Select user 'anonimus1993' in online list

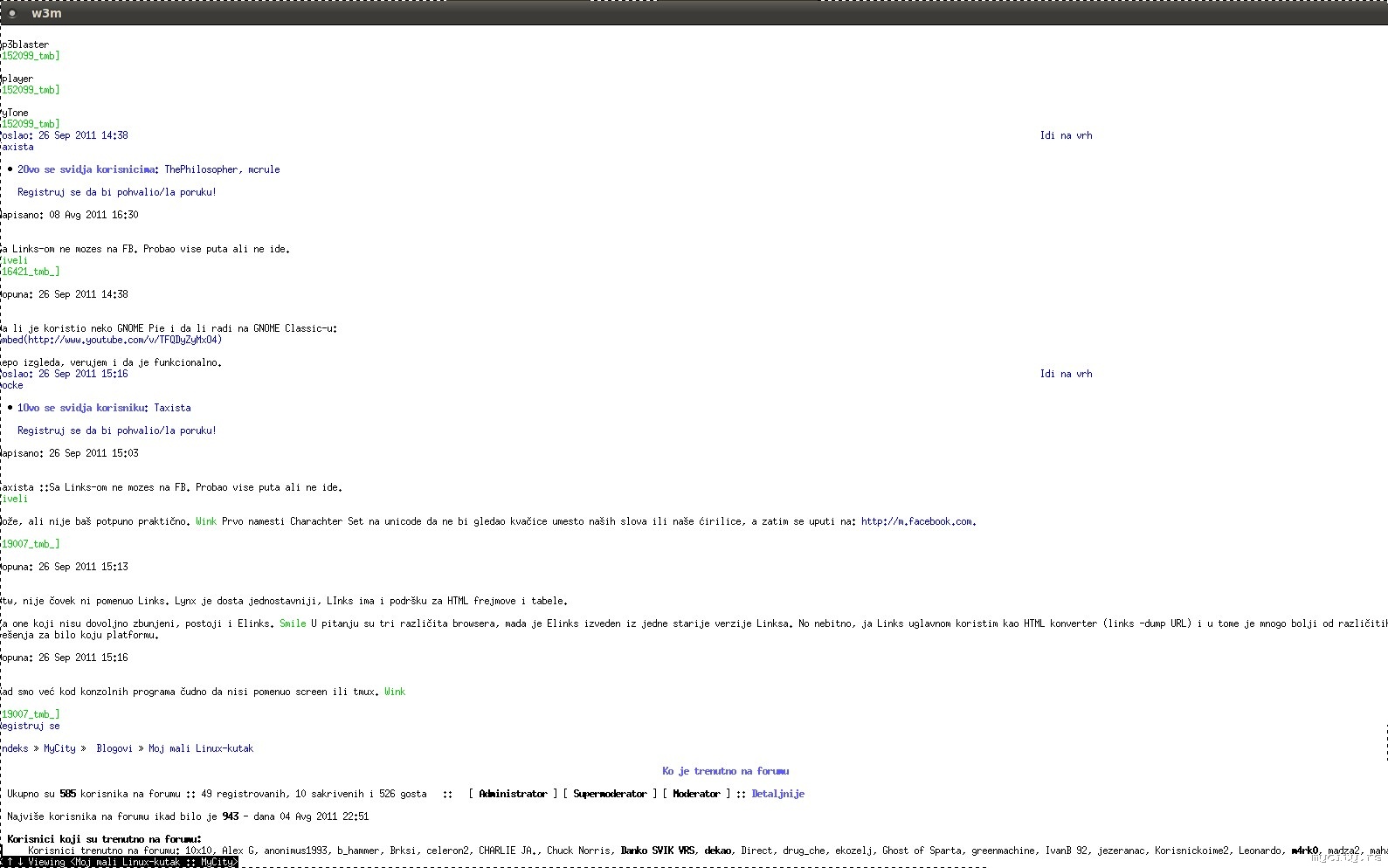(x=295, y=851)
